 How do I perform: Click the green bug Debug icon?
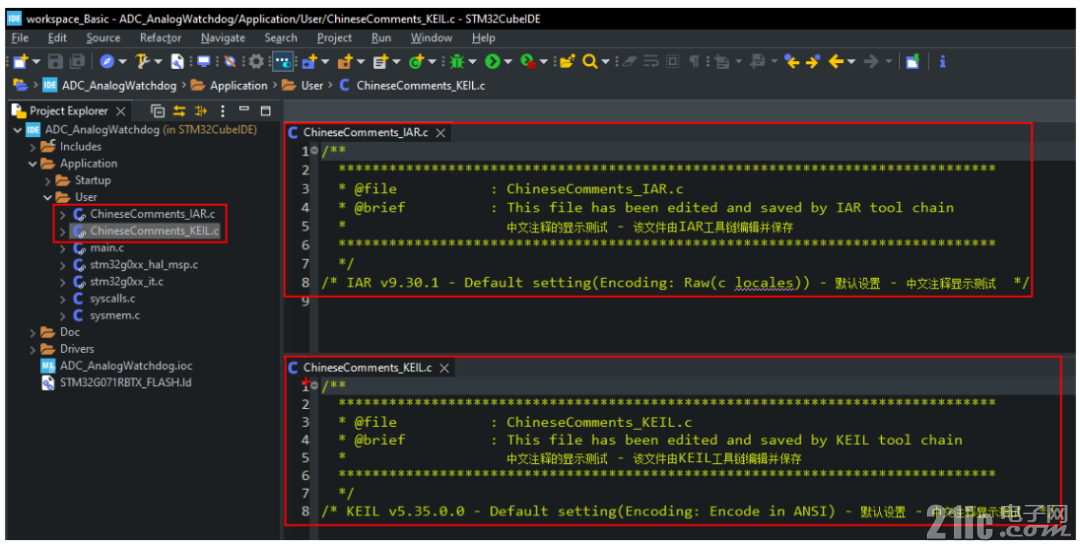[457, 61]
